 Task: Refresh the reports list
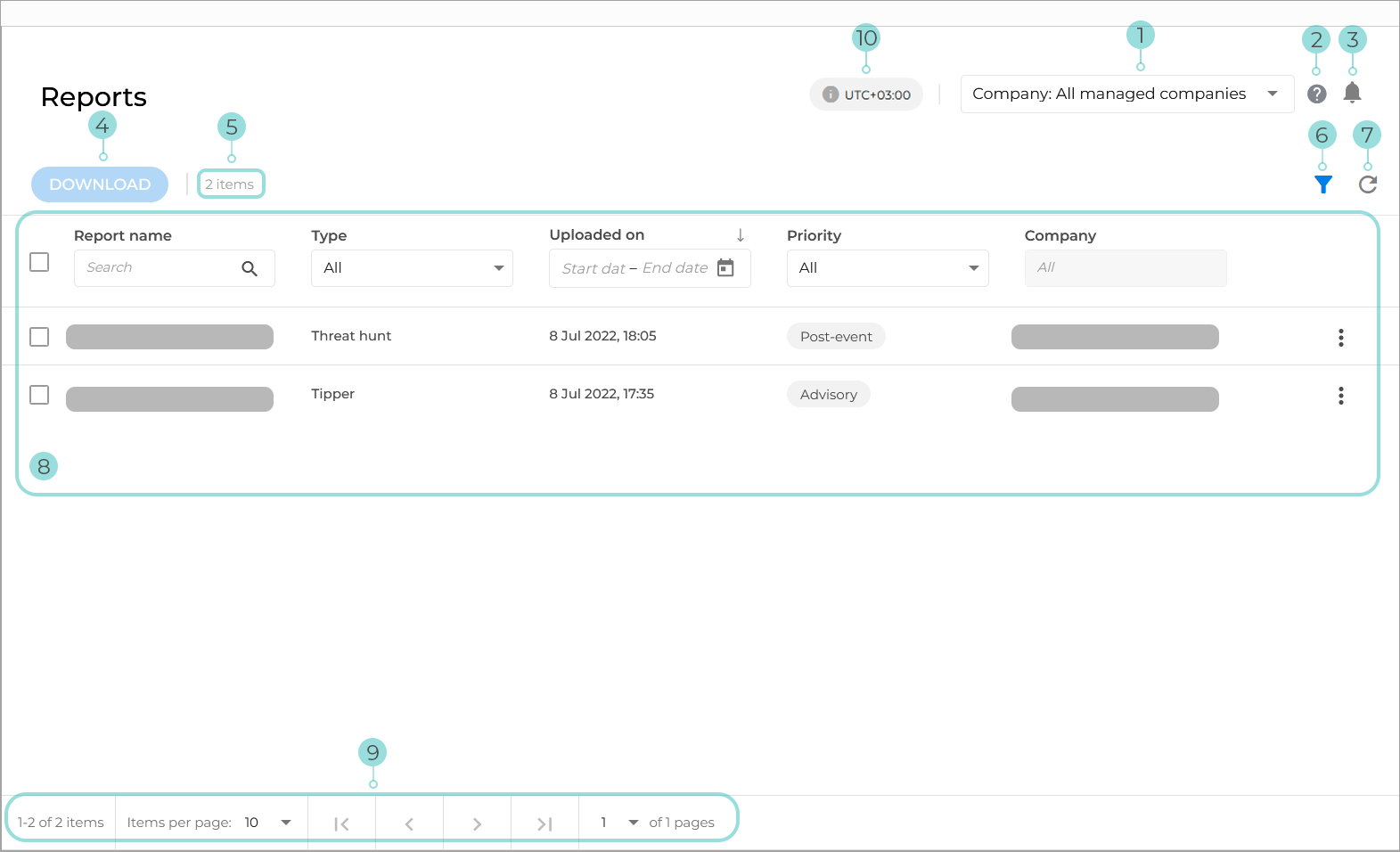point(1368,184)
